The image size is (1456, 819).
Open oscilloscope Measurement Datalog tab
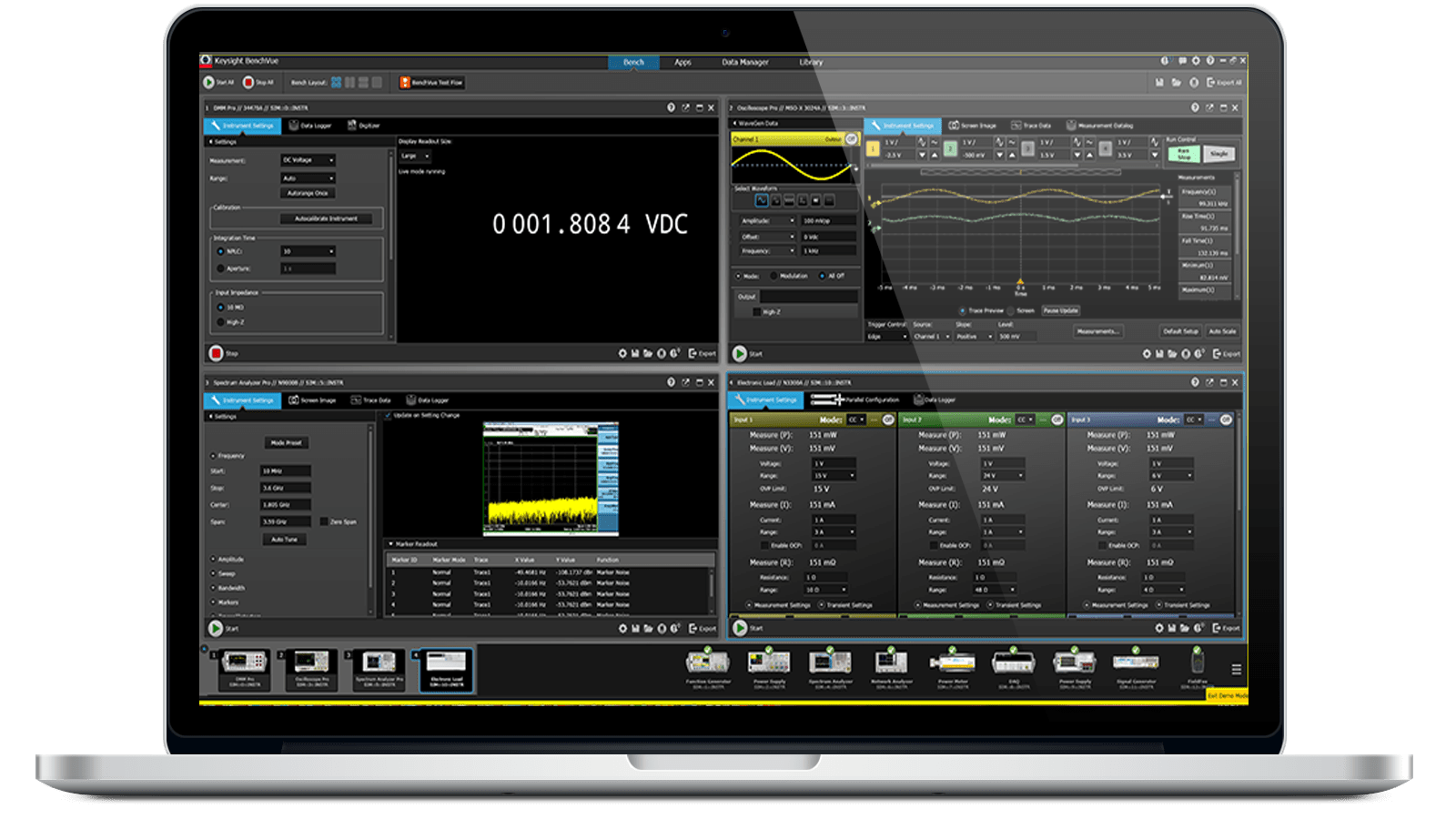[x=1099, y=126]
